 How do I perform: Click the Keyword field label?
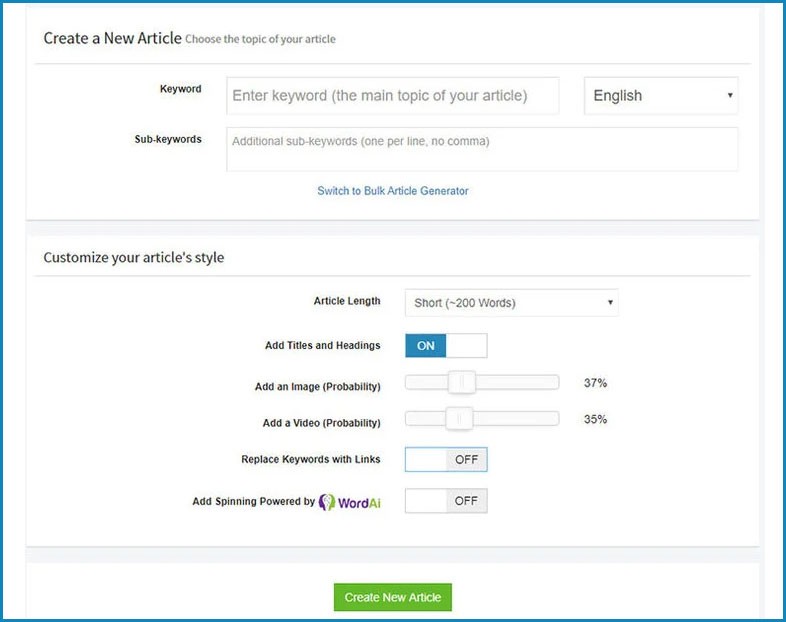180,89
